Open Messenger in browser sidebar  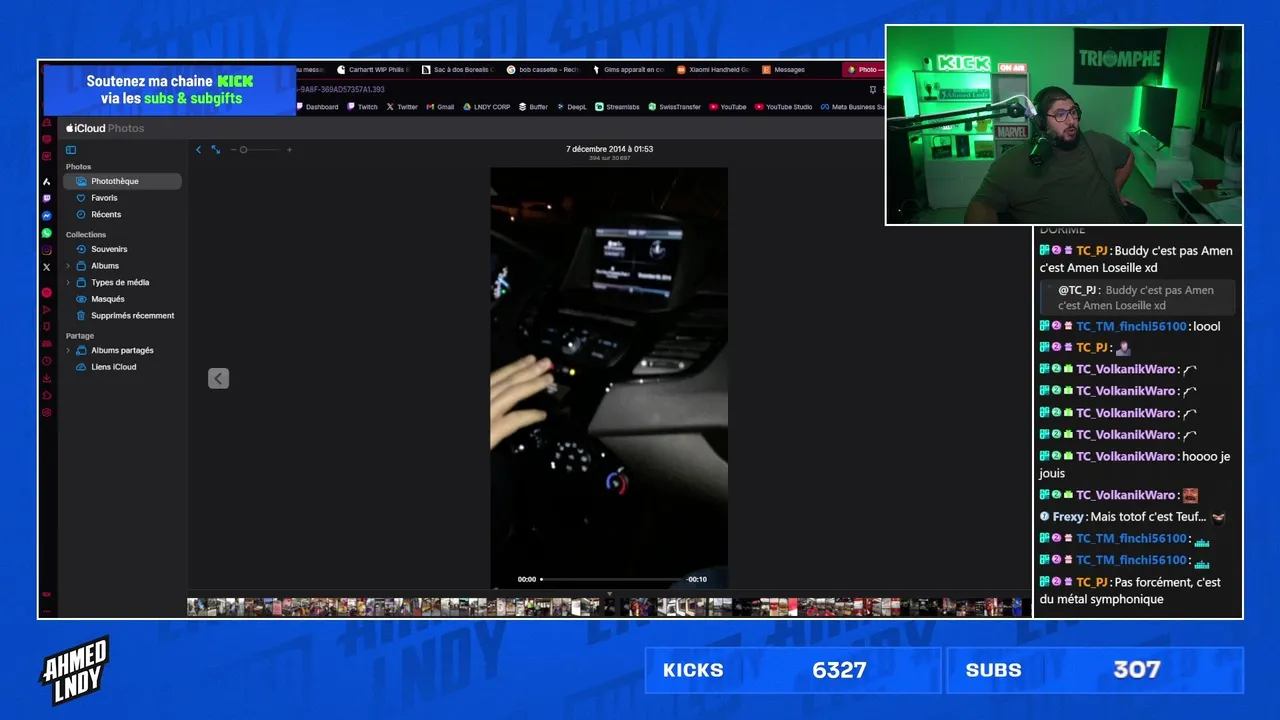point(47,215)
